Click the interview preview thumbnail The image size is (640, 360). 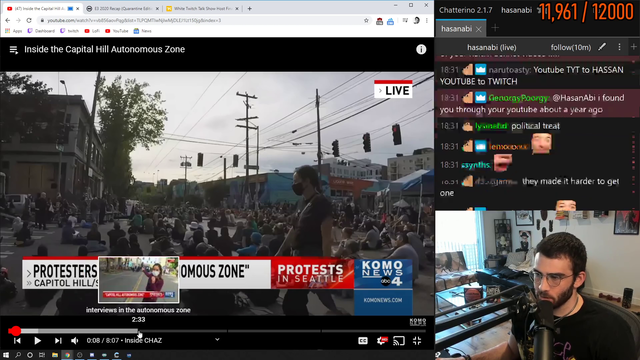coord(138,280)
